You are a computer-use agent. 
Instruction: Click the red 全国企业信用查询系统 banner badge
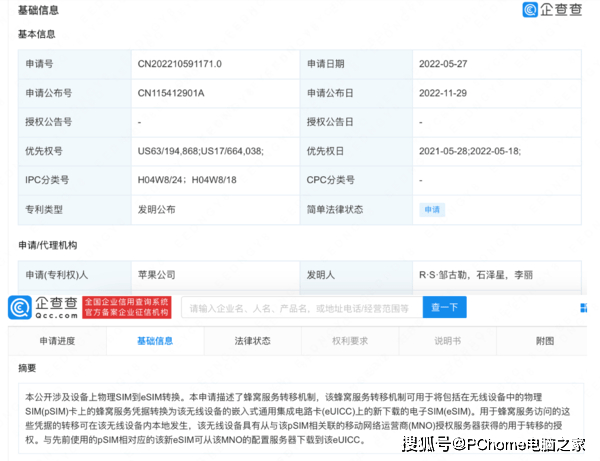point(123,306)
